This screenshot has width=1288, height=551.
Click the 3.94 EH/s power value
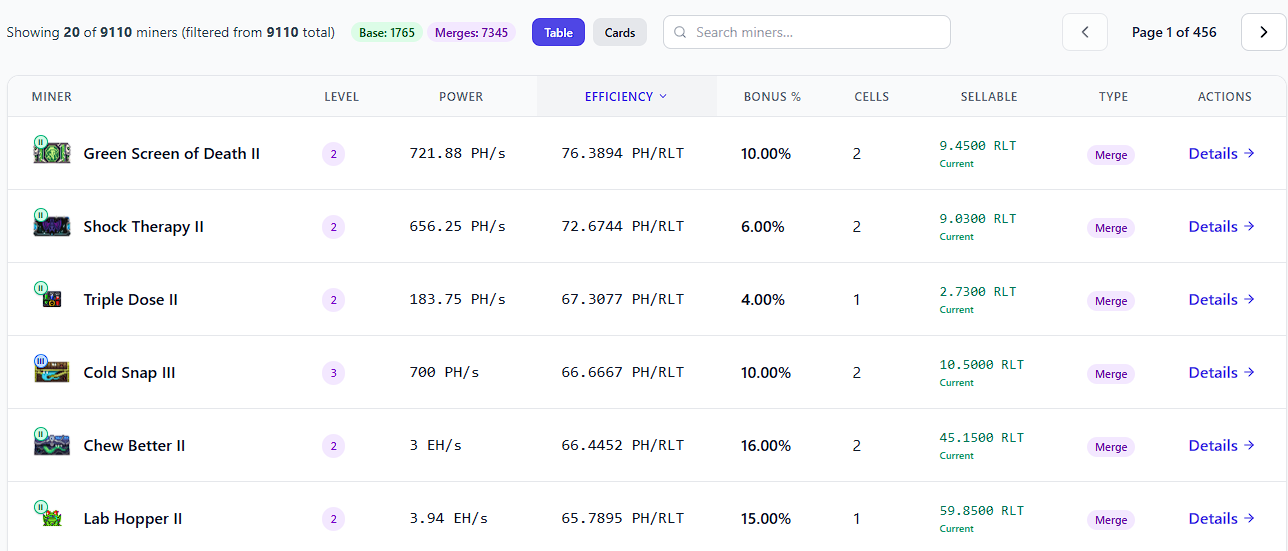click(x=449, y=518)
